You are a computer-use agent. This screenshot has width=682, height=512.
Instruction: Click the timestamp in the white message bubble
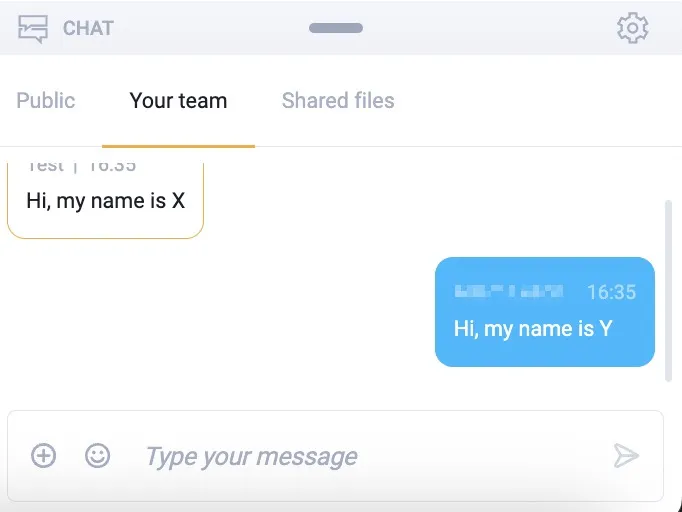112,166
